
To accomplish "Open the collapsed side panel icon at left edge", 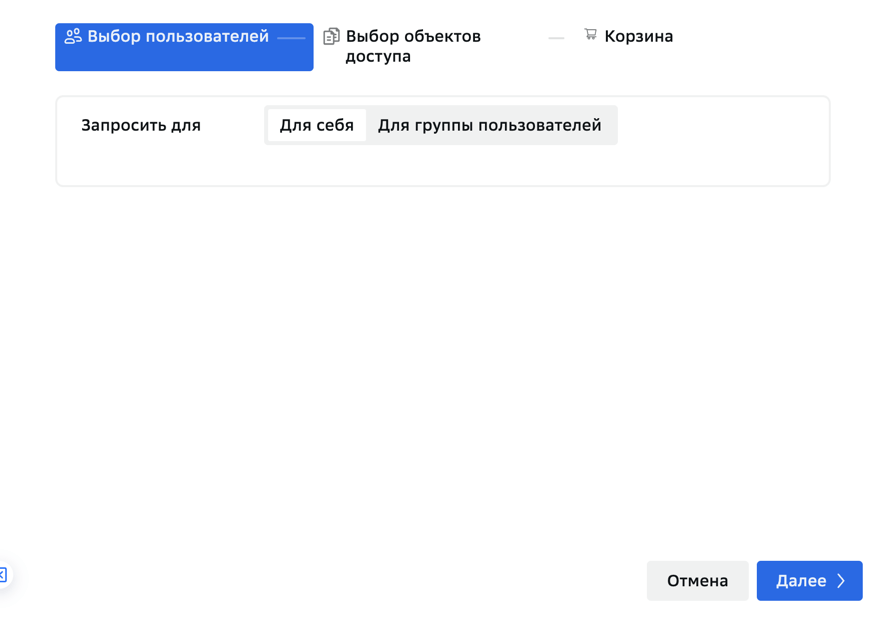I will click(x=3, y=575).
